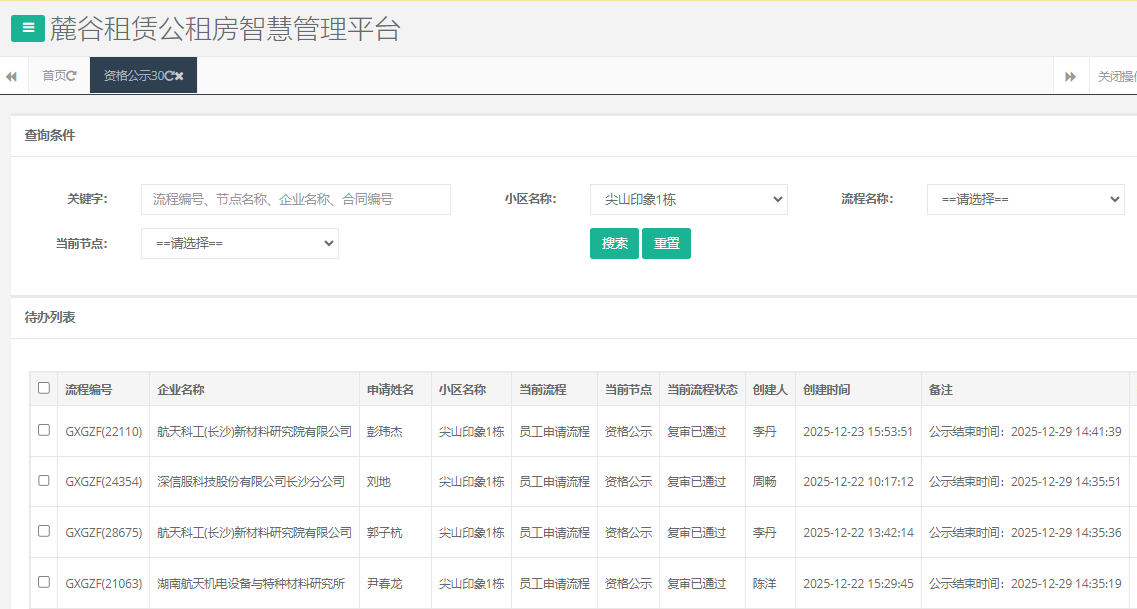The height and width of the screenshot is (609, 1137).
Task: Expand the 流程名称 dropdown
Action: pos(1025,199)
